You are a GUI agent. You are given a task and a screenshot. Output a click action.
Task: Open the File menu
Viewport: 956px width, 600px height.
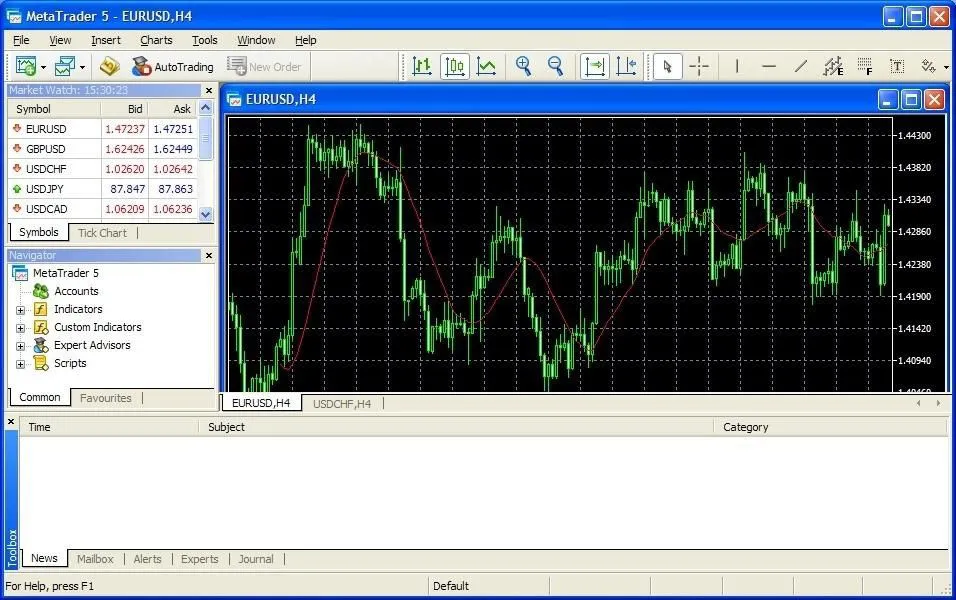pyautogui.click(x=21, y=40)
